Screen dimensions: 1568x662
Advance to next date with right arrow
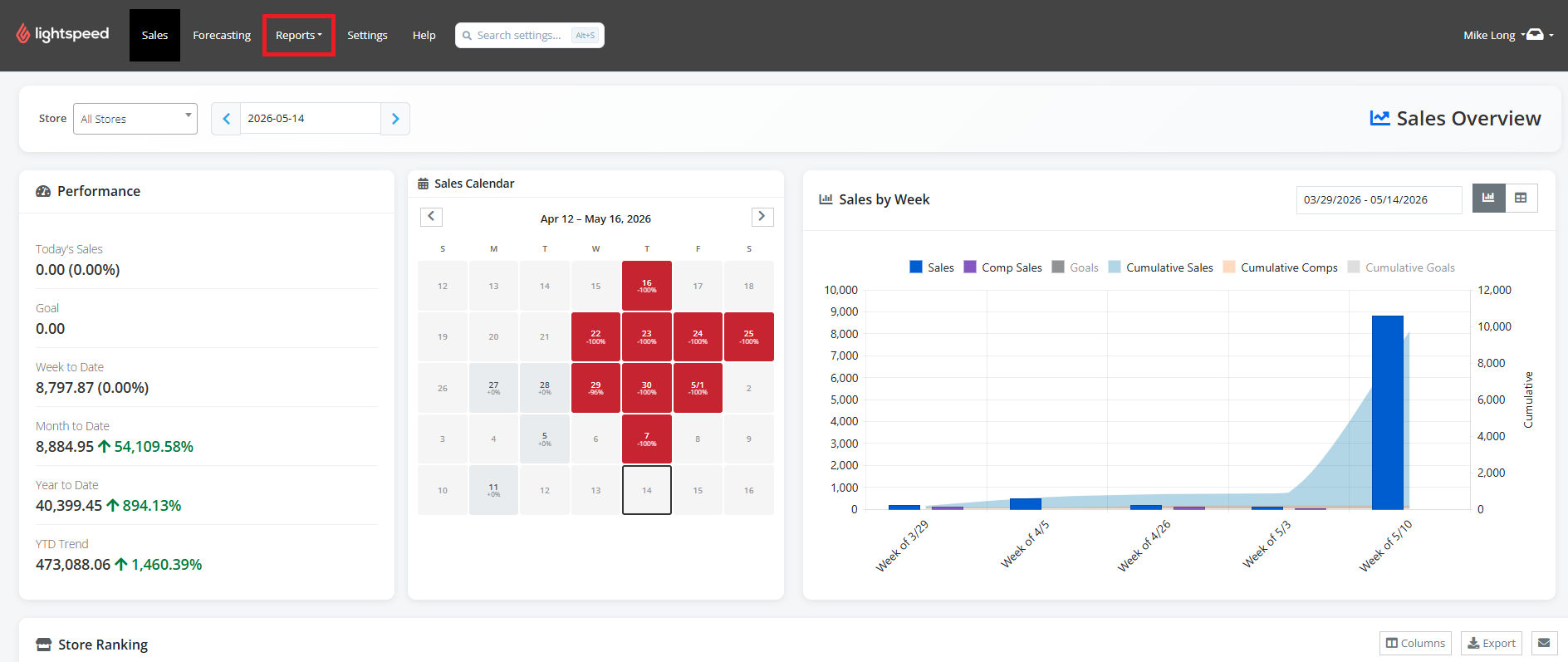point(395,119)
